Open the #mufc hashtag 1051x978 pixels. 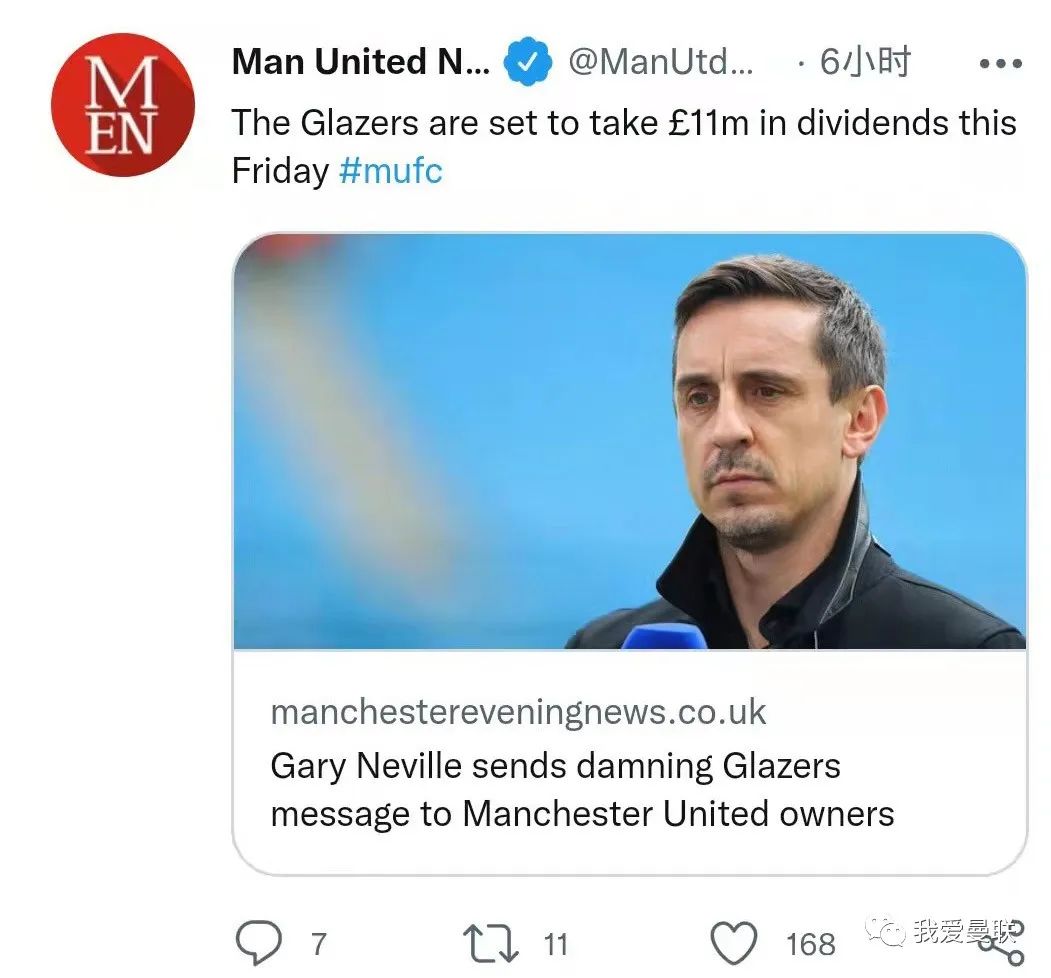(390, 171)
